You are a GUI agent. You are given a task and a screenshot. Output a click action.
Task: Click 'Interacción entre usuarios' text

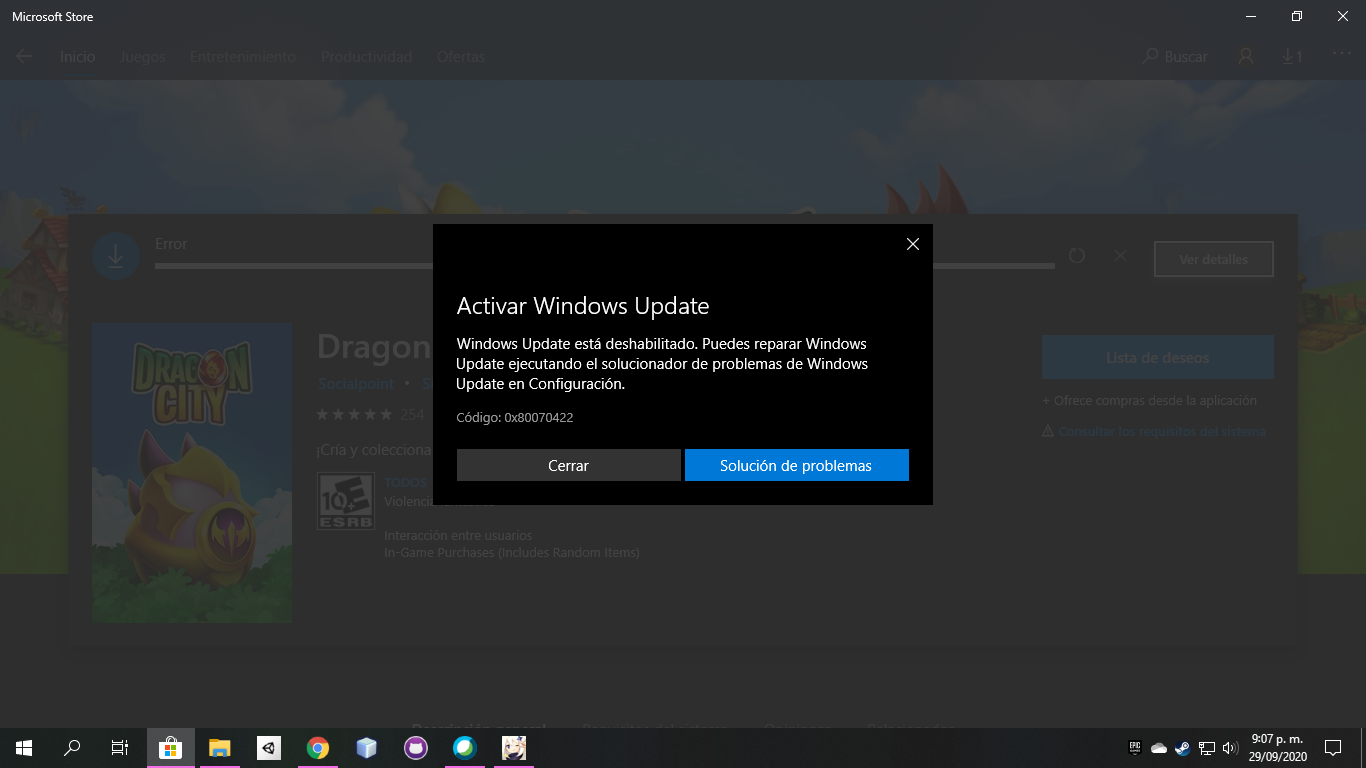point(458,536)
